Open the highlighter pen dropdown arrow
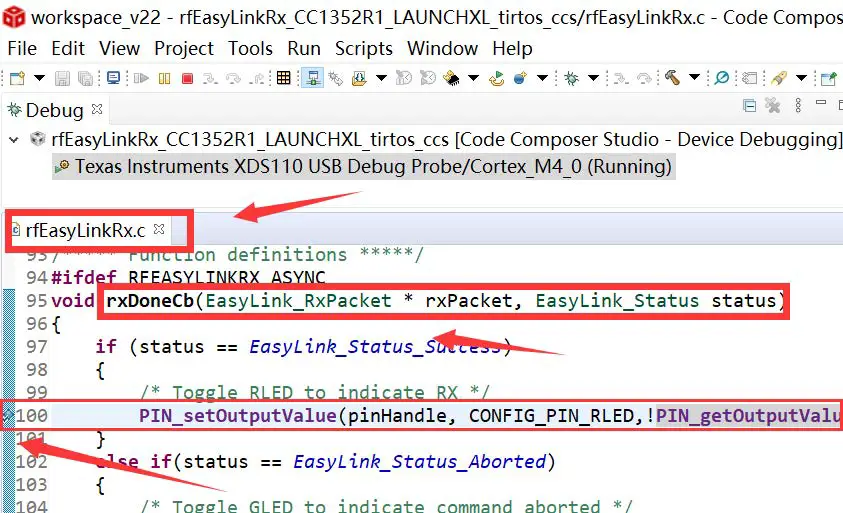The width and height of the screenshot is (843, 513). [x=801, y=79]
